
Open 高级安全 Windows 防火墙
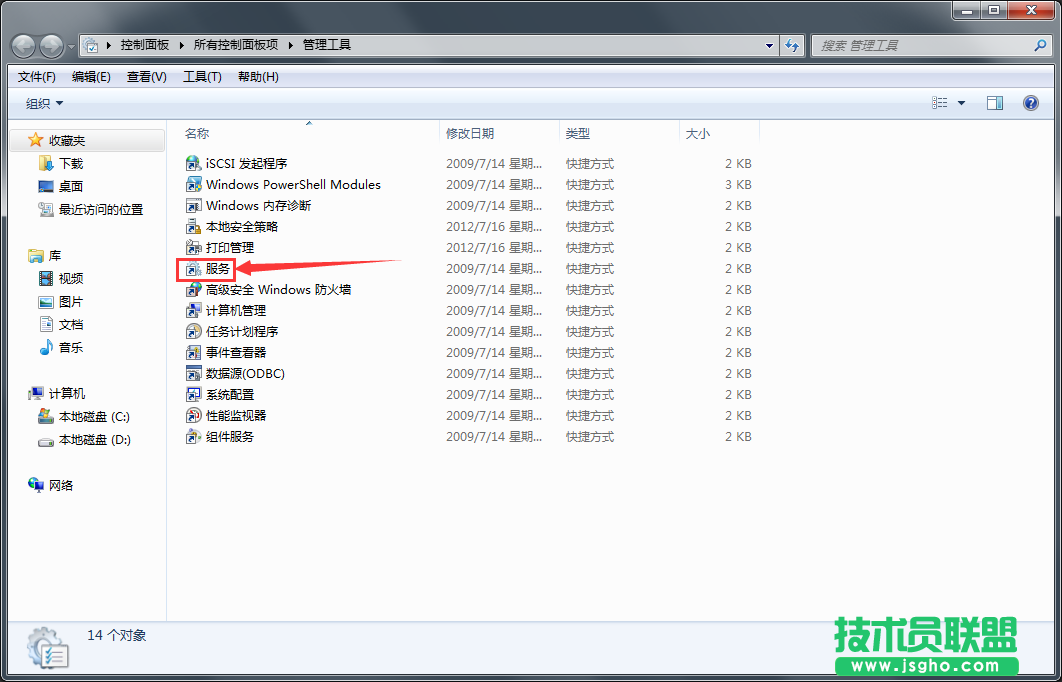coord(263,289)
